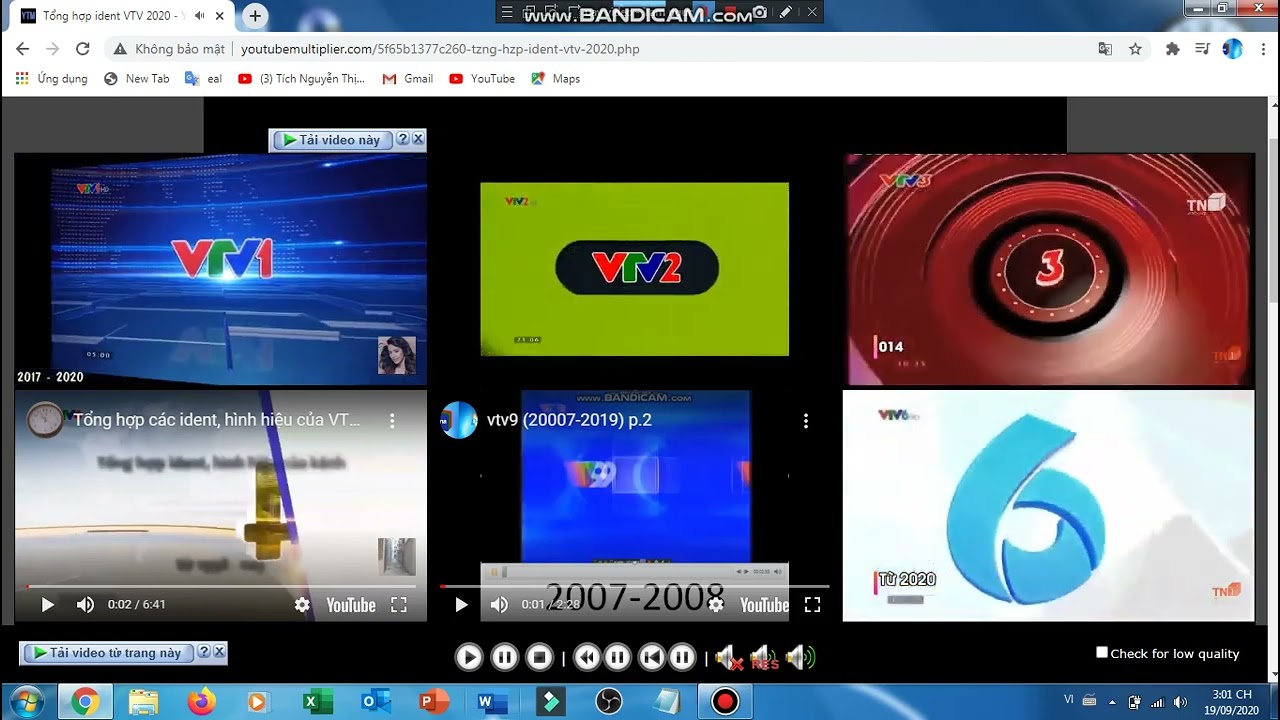Image resolution: width=1280 pixels, height=720 pixels.
Task: Open the Maps bookmark
Action: pyautogui.click(x=555, y=78)
